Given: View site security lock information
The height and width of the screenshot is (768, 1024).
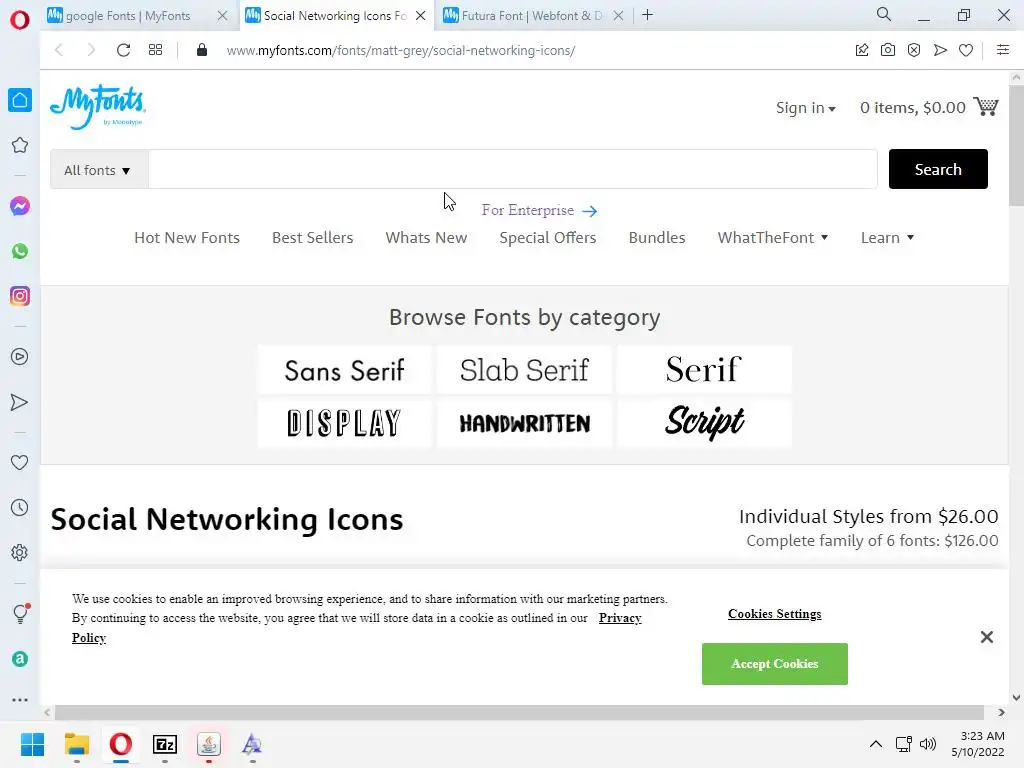Looking at the screenshot, I should pos(202,50).
